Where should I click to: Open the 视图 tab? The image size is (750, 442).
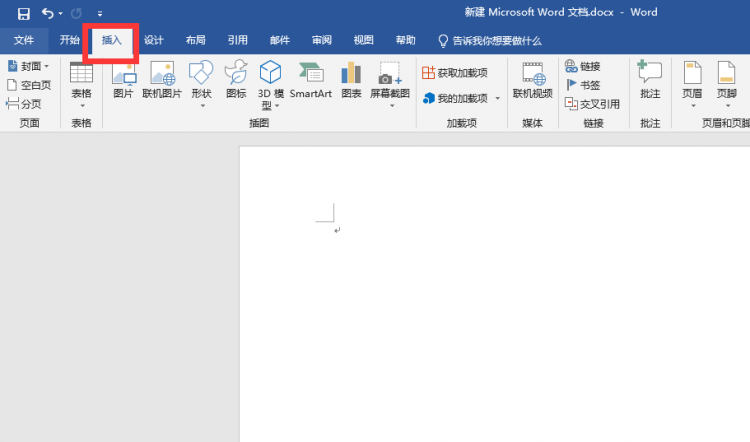click(x=364, y=40)
